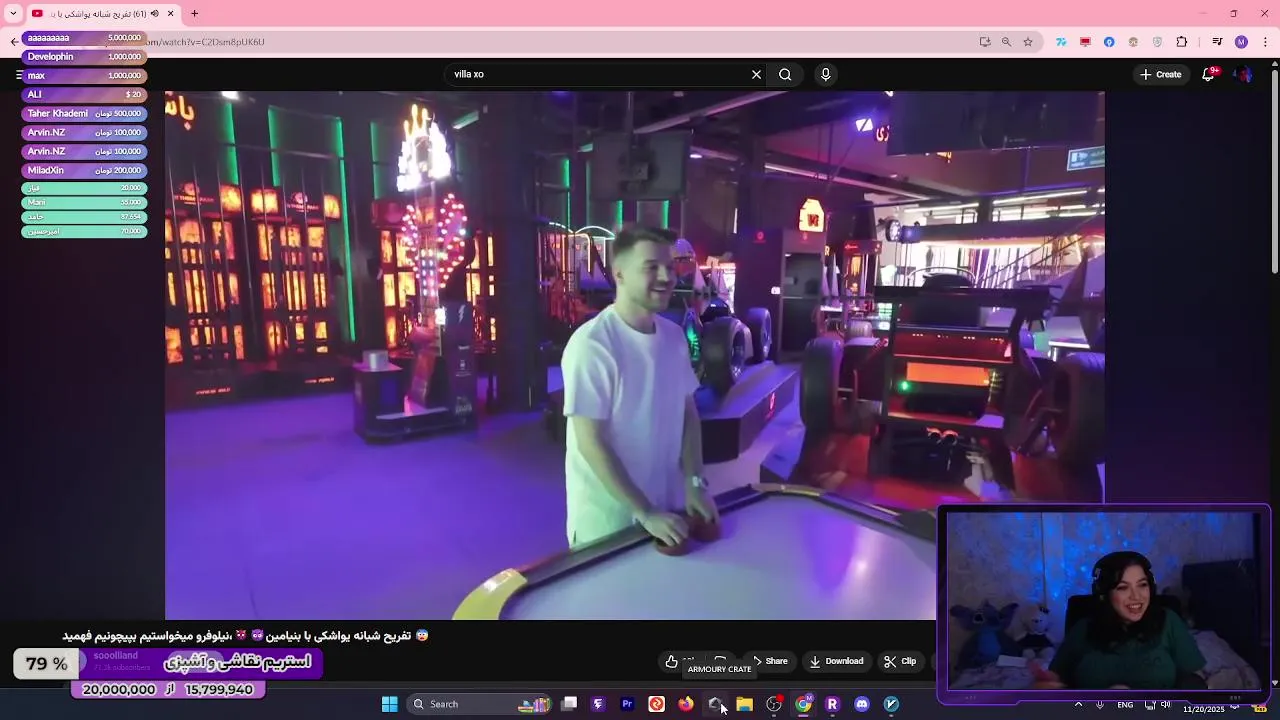
Task: Click the Develophin donation entry
Action: point(84,57)
